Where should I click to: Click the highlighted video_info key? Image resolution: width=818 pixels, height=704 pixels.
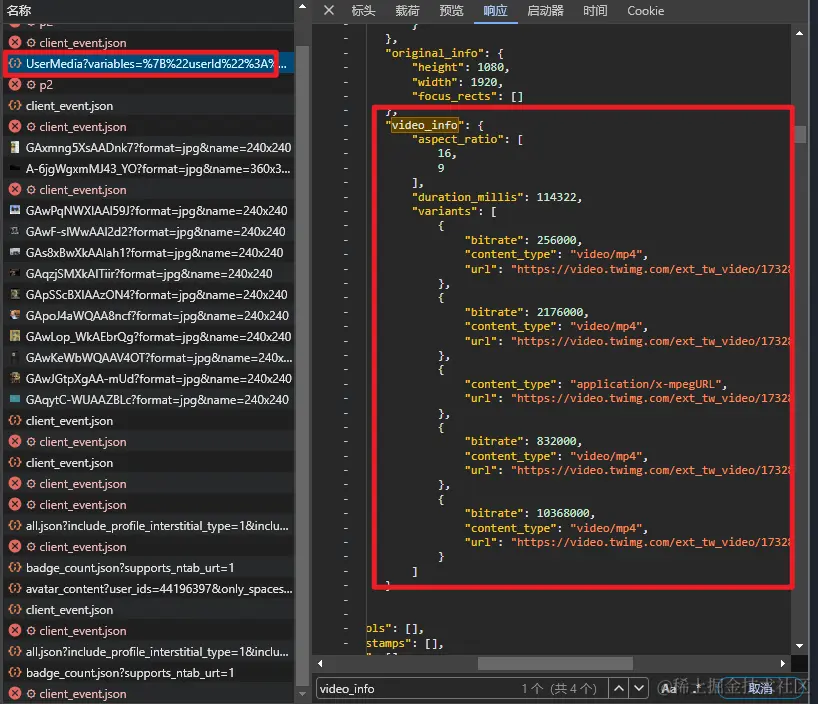point(425,125)
